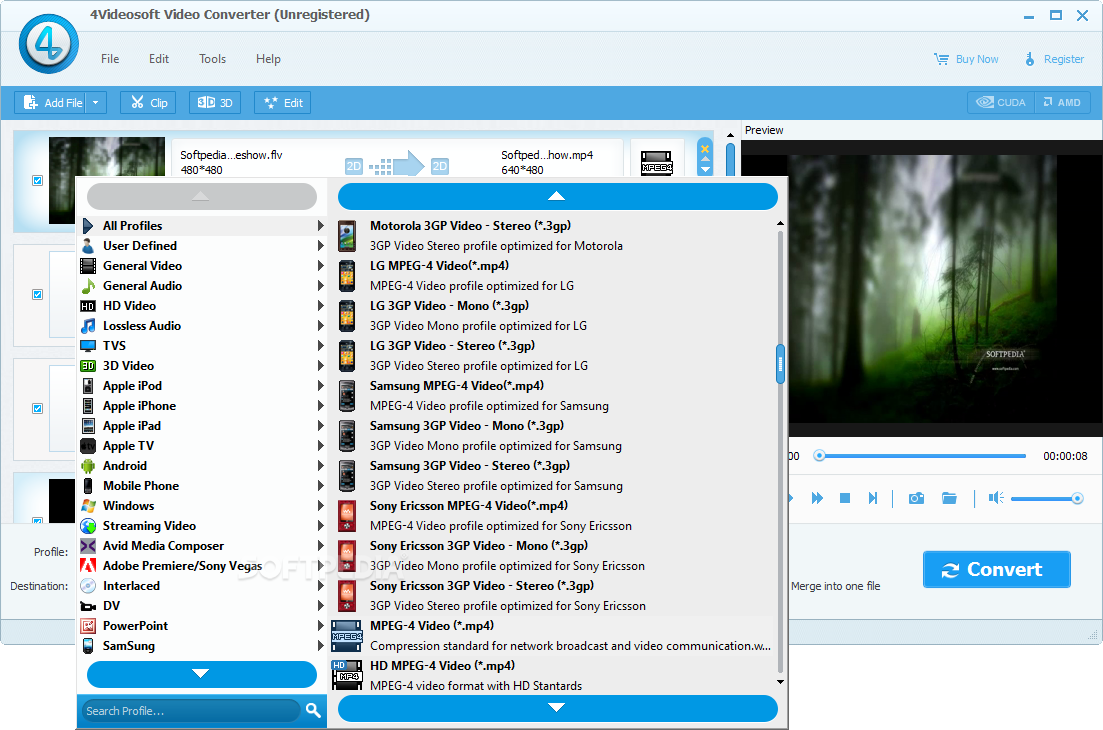Open the Tools menu
1103x730 pixels.
click(x=212, y=59)
